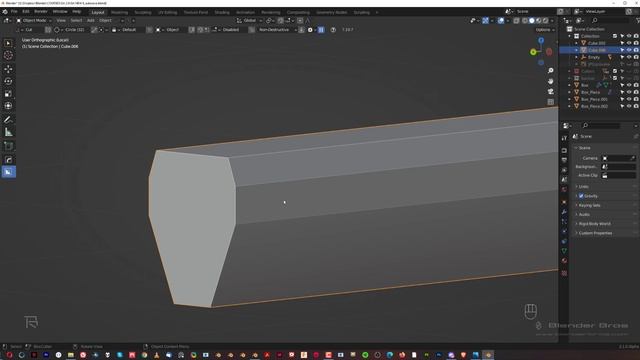This screenshot has height=360, width=640.
Task: Click the Active Clip field
Action: tap(619, 175)
